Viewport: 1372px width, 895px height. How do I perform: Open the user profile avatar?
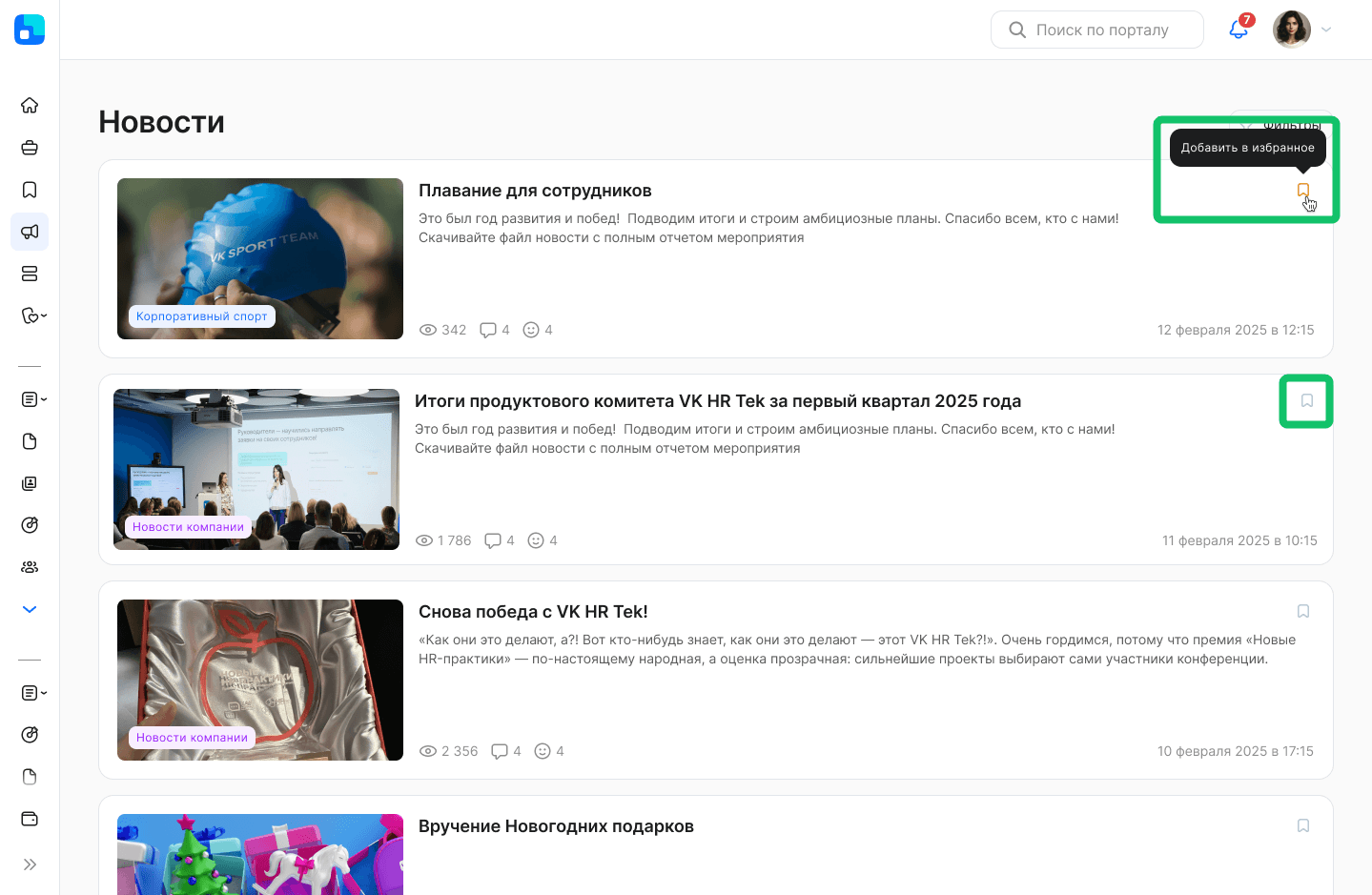click(x=1292, y=30)
